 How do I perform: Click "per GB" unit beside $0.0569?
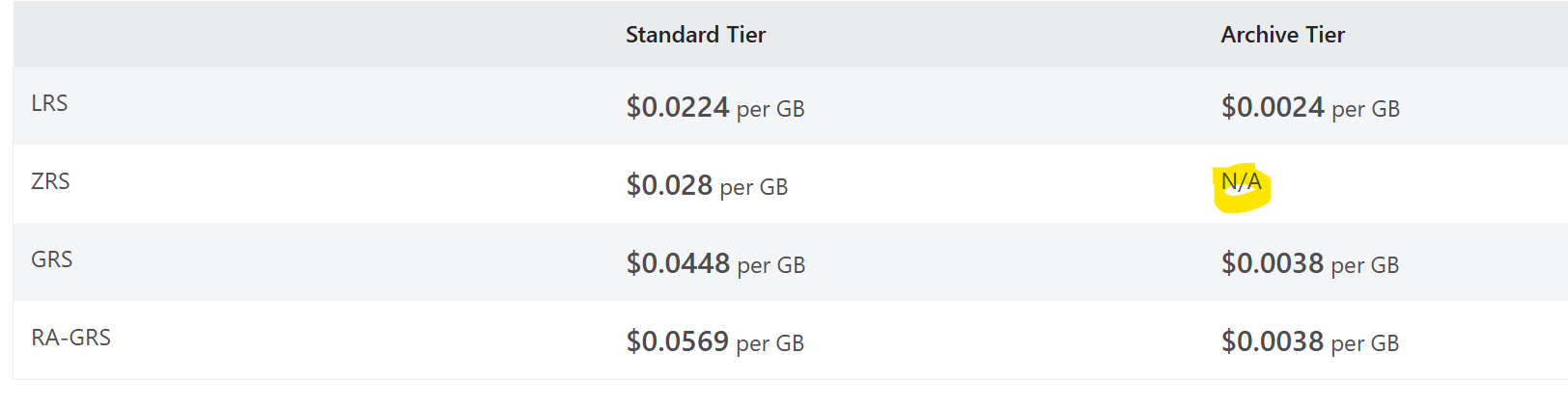click(x=770, y=343)
